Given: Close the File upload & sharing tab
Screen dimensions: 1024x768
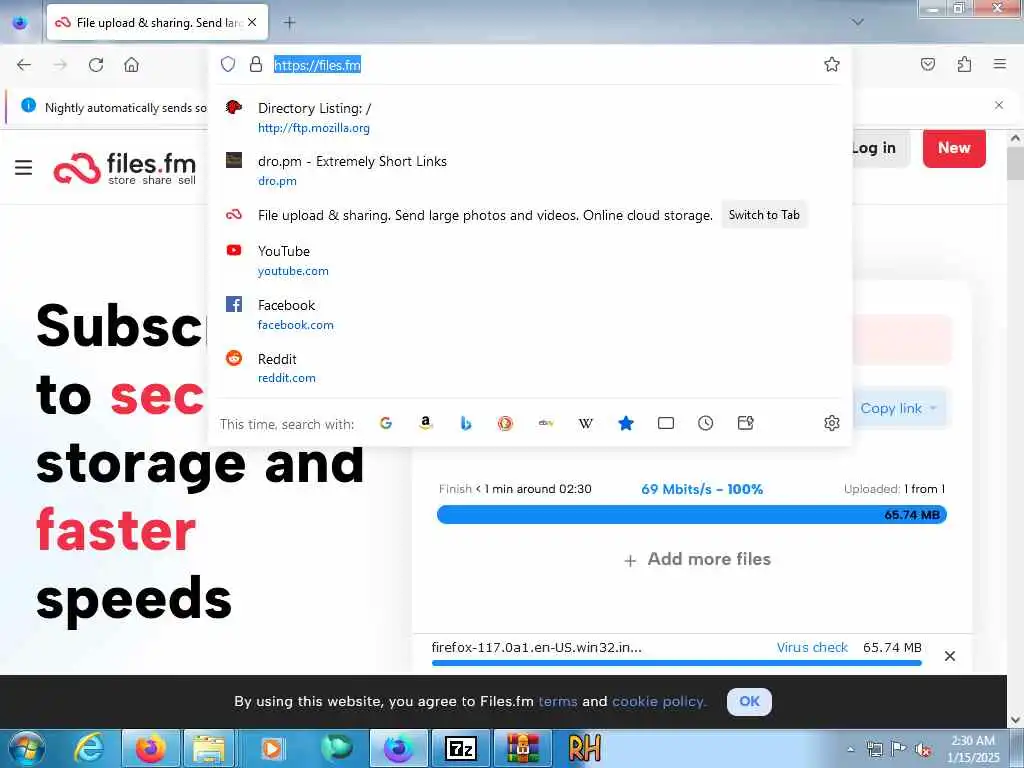Looking at the screenshot, I should click(252, 22).
